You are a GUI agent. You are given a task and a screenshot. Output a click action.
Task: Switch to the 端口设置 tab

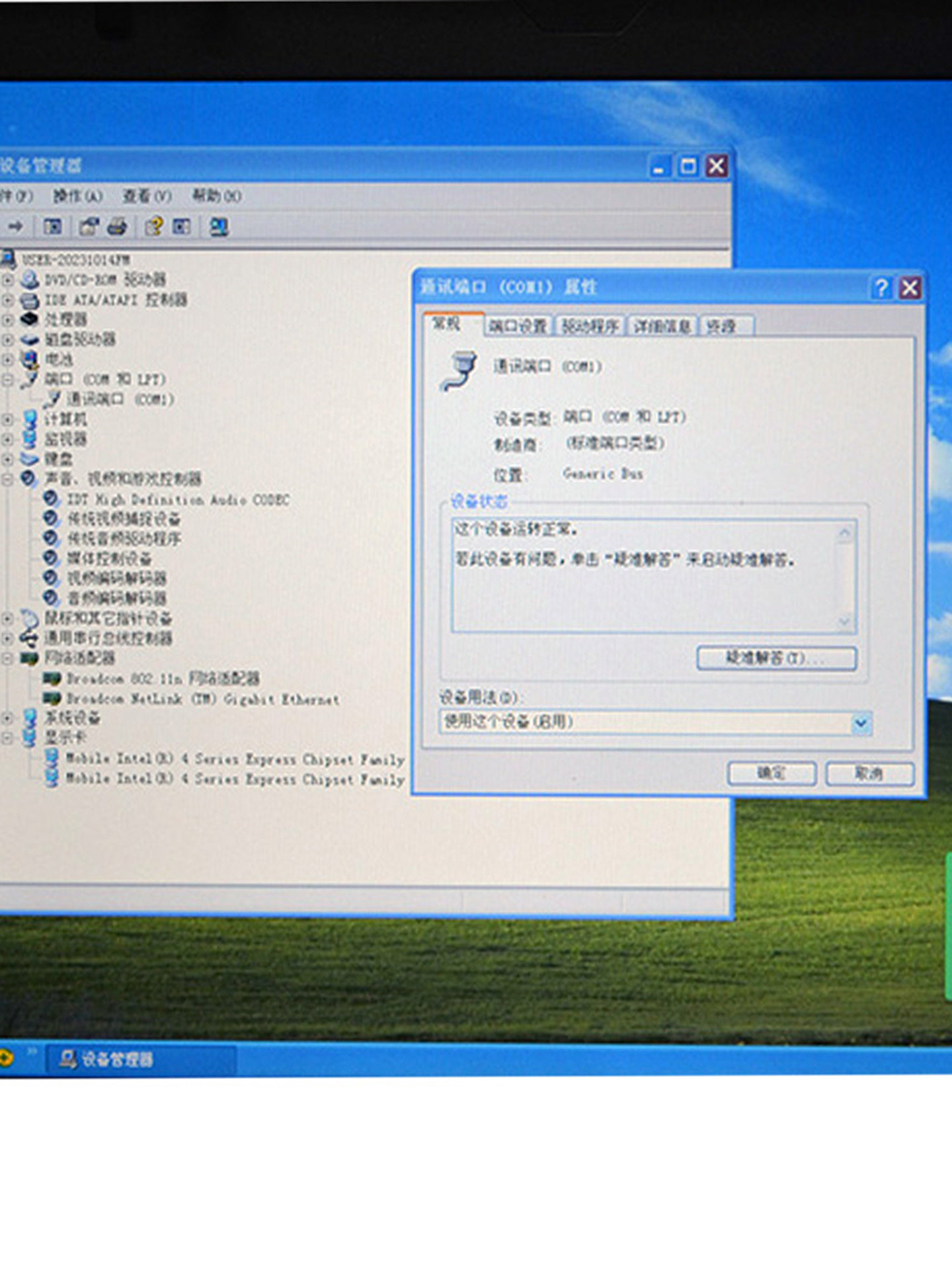click(x=518, y=326)
